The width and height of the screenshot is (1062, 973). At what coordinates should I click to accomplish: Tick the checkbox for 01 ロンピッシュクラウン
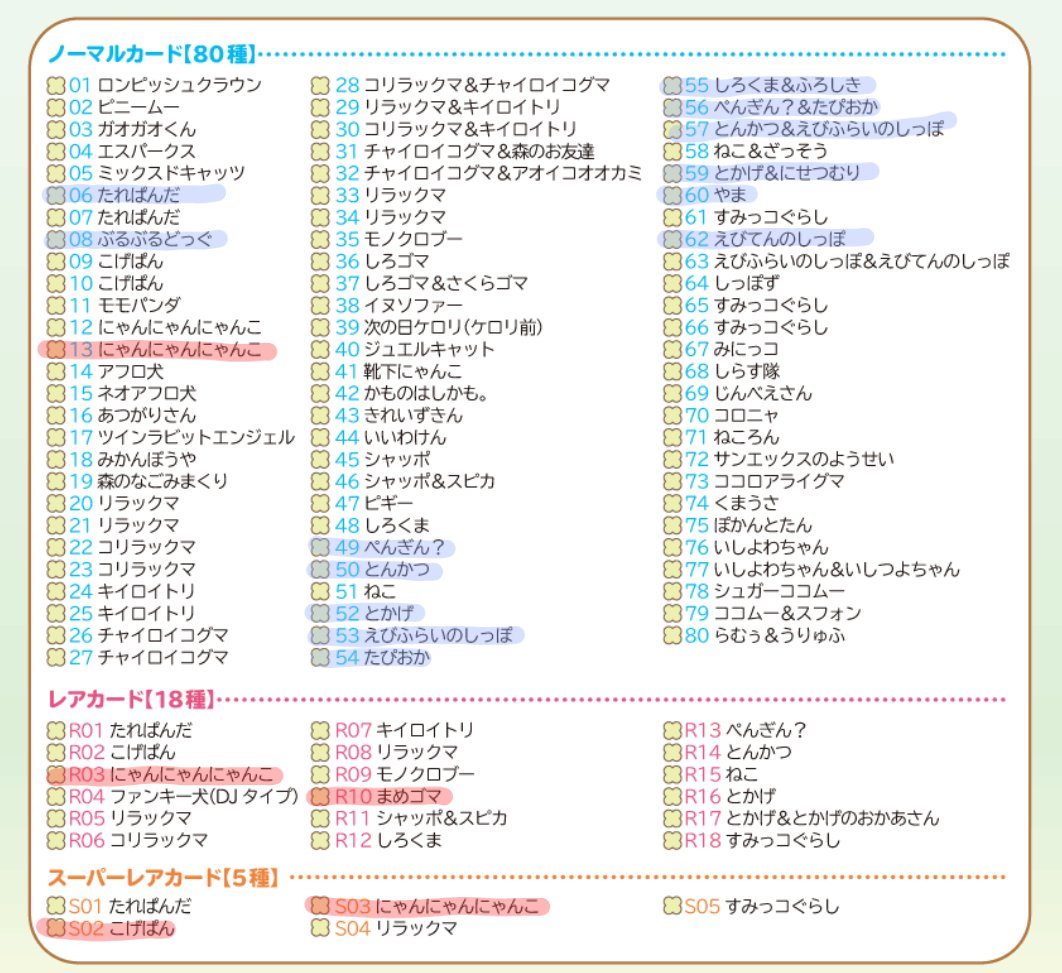[x=56, y=85]
